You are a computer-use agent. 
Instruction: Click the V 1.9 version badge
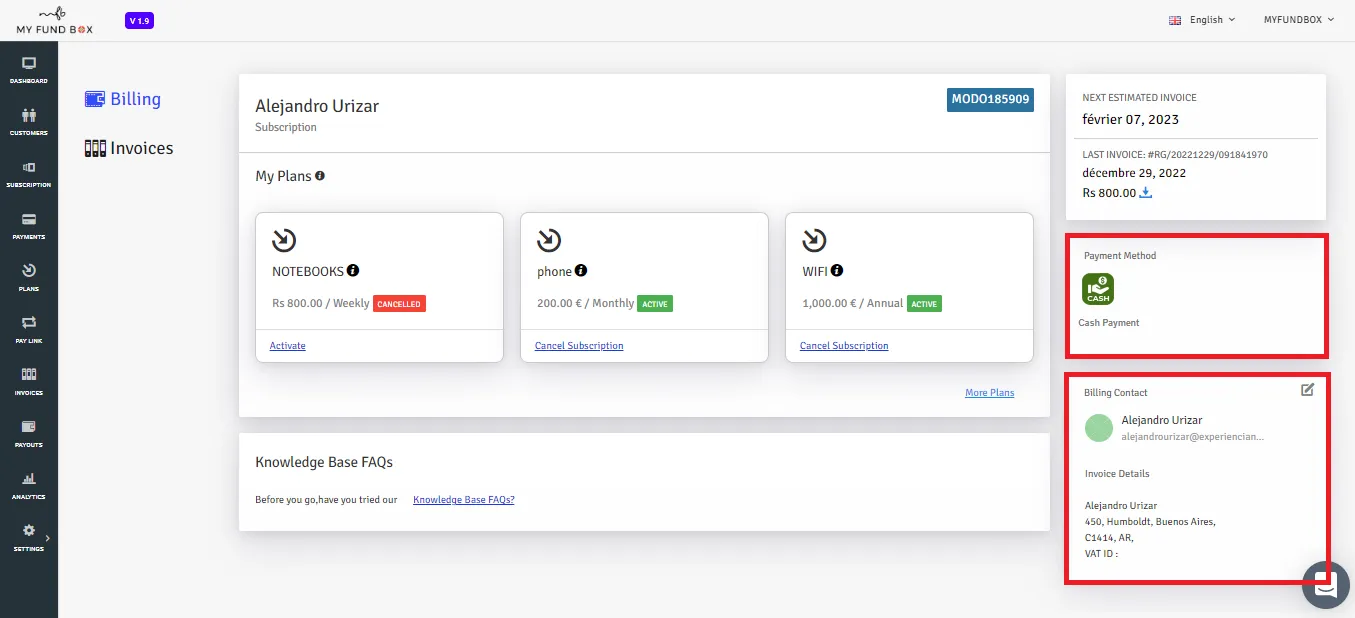140,20
